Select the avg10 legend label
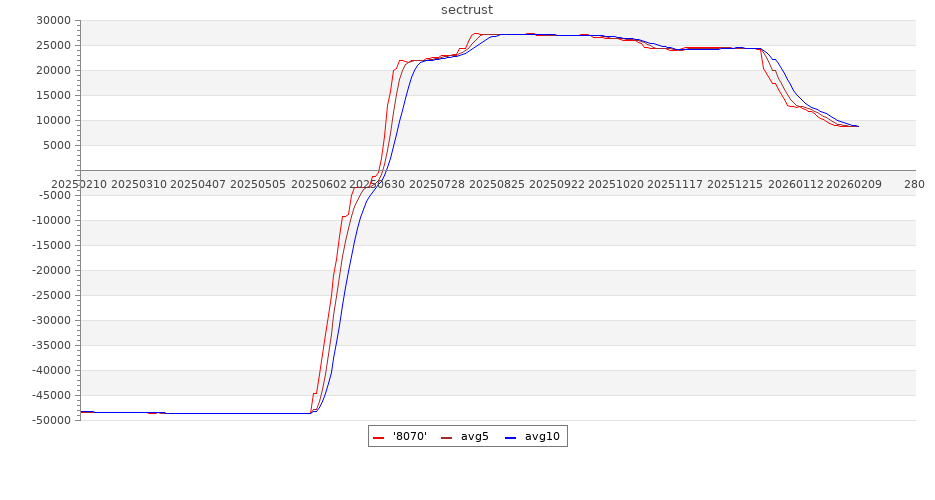935x500 pixels. point(542,437)
